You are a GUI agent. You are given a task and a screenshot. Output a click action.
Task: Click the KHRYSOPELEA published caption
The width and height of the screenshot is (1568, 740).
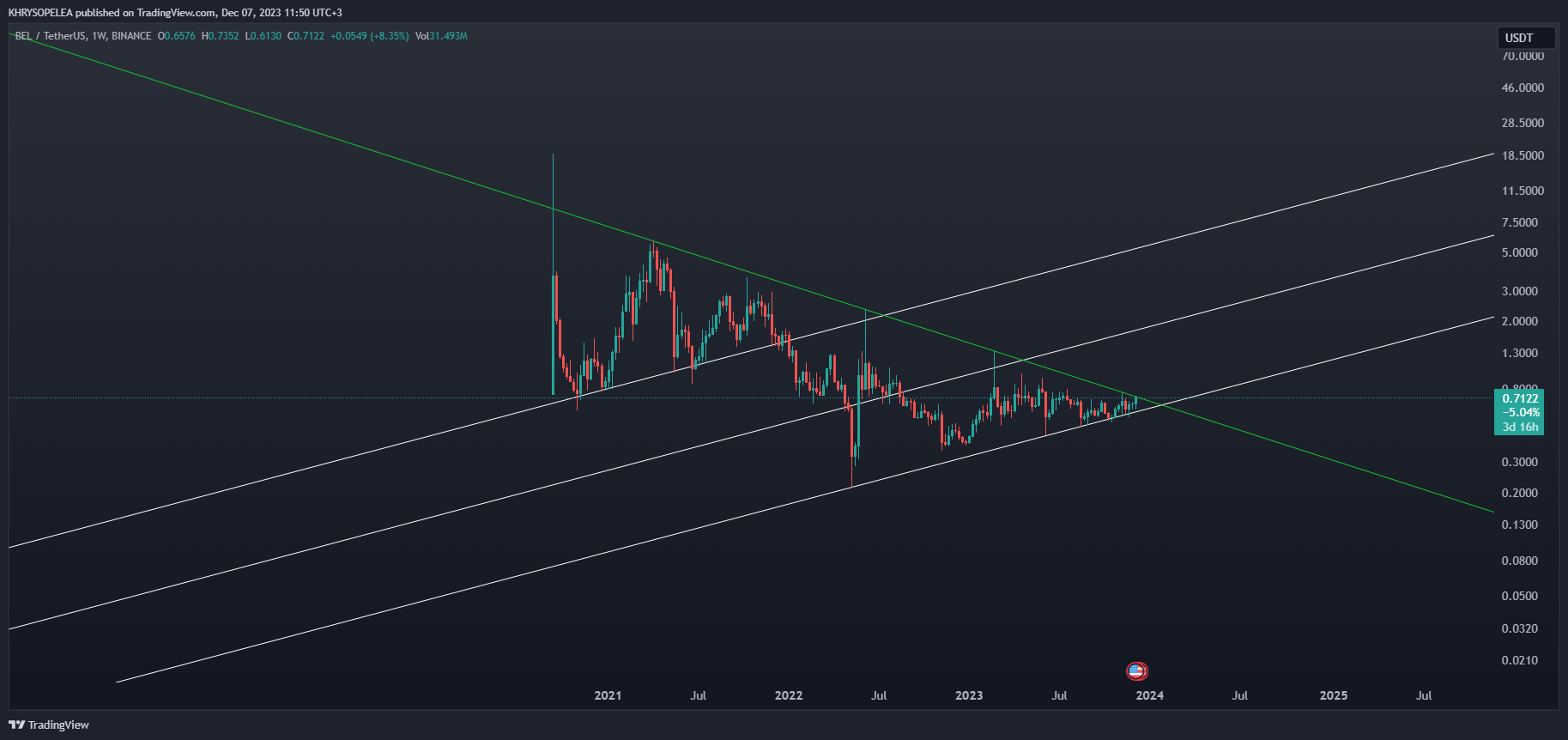175,13
